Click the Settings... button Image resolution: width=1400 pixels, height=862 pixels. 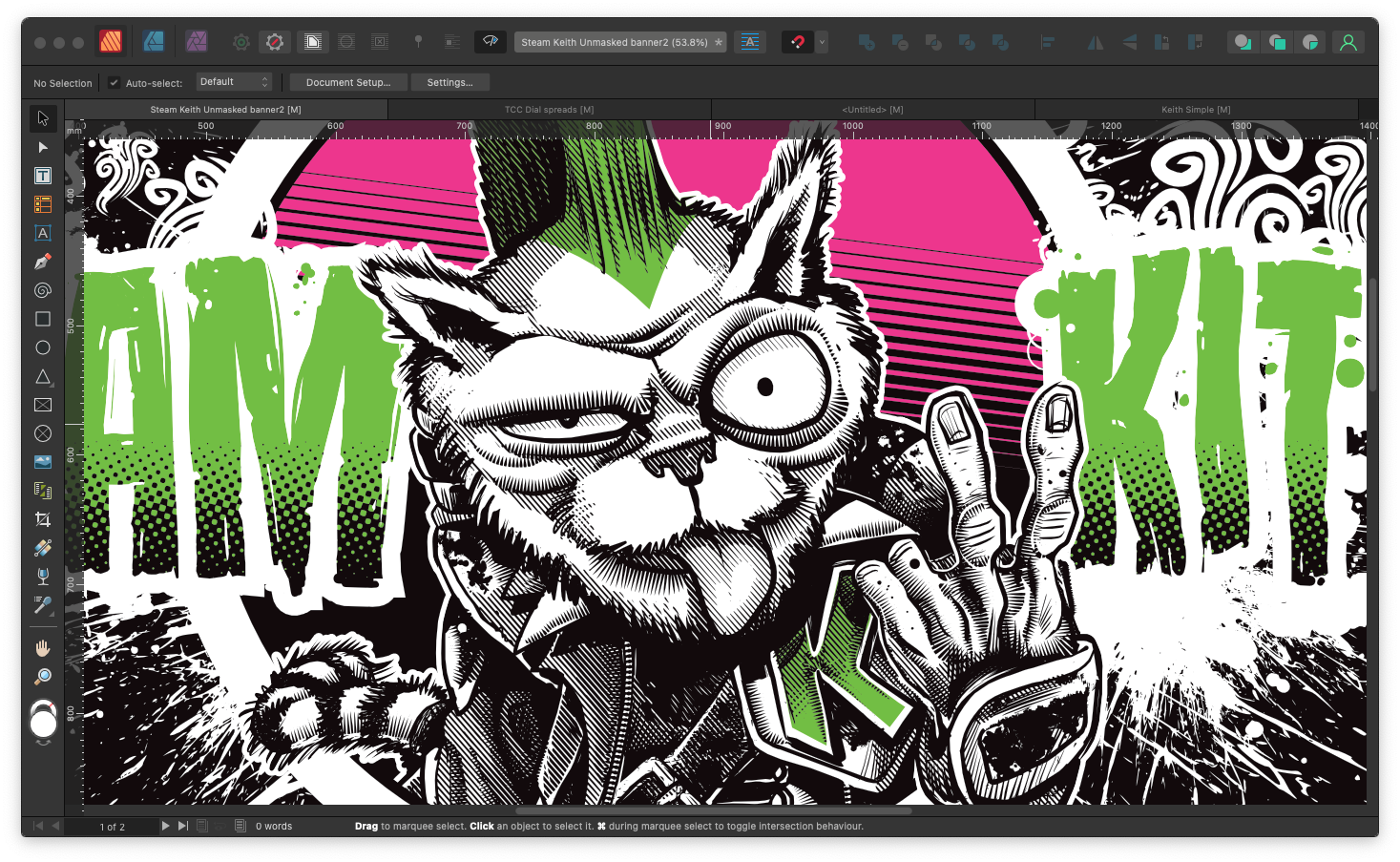pos(449,82)
